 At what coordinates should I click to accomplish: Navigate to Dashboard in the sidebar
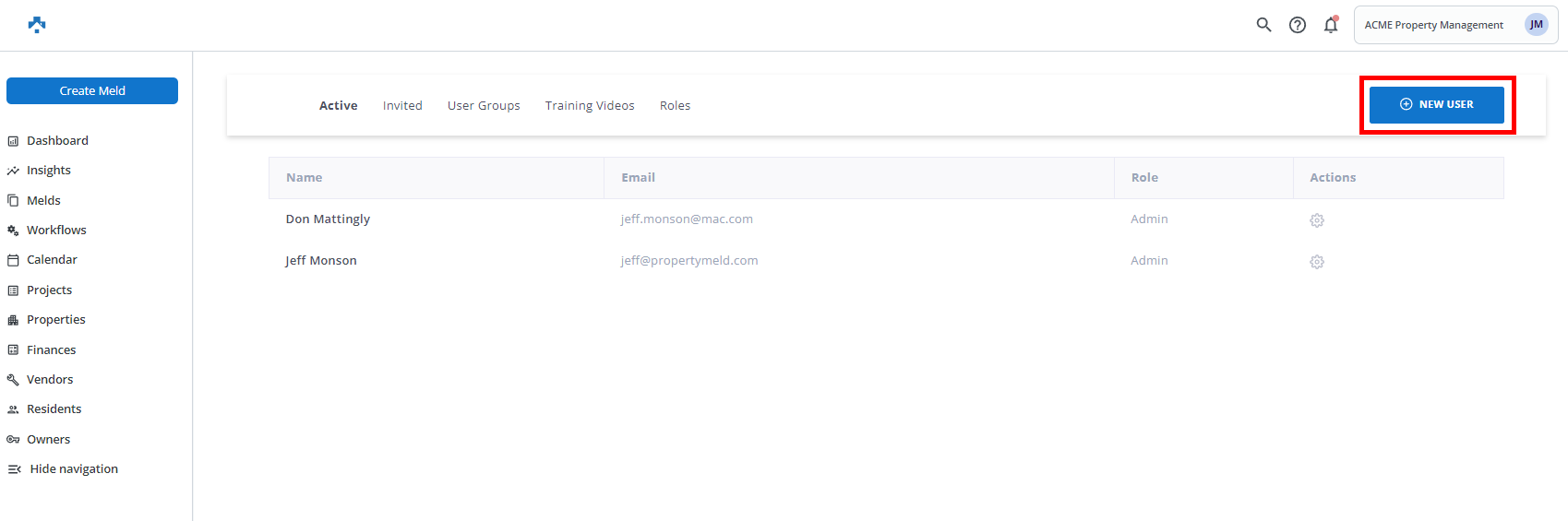pyautogui.click(x=57, y=140)
